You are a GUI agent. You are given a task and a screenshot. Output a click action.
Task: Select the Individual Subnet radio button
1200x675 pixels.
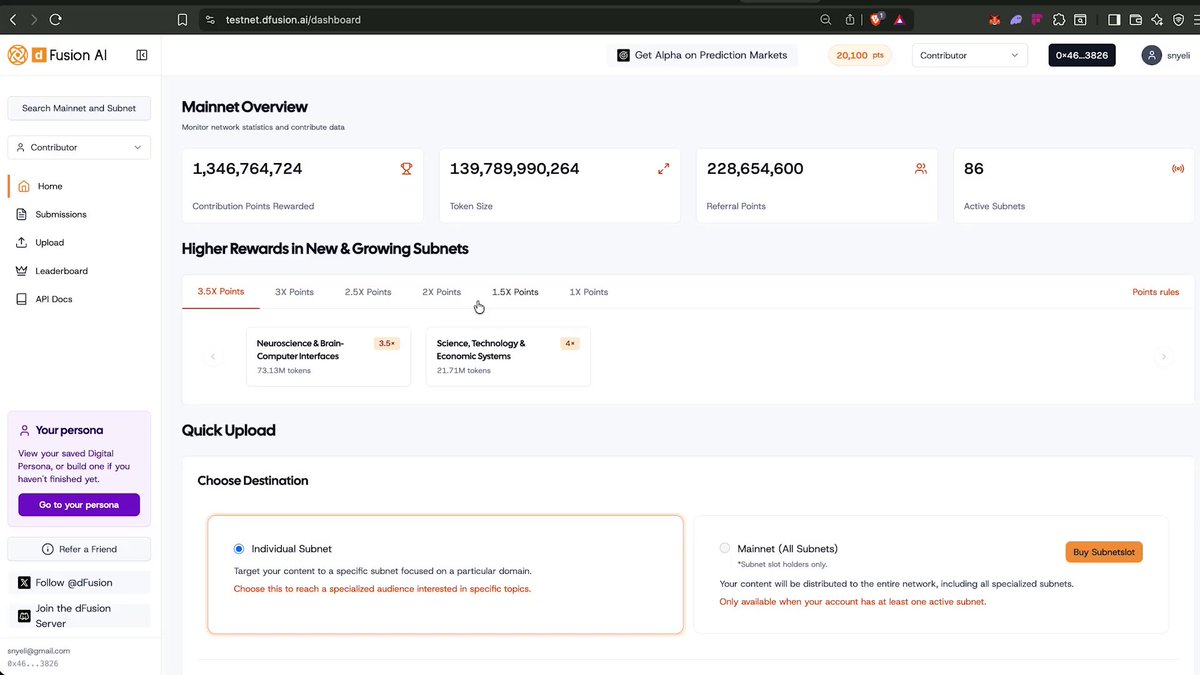click(238, 548)
